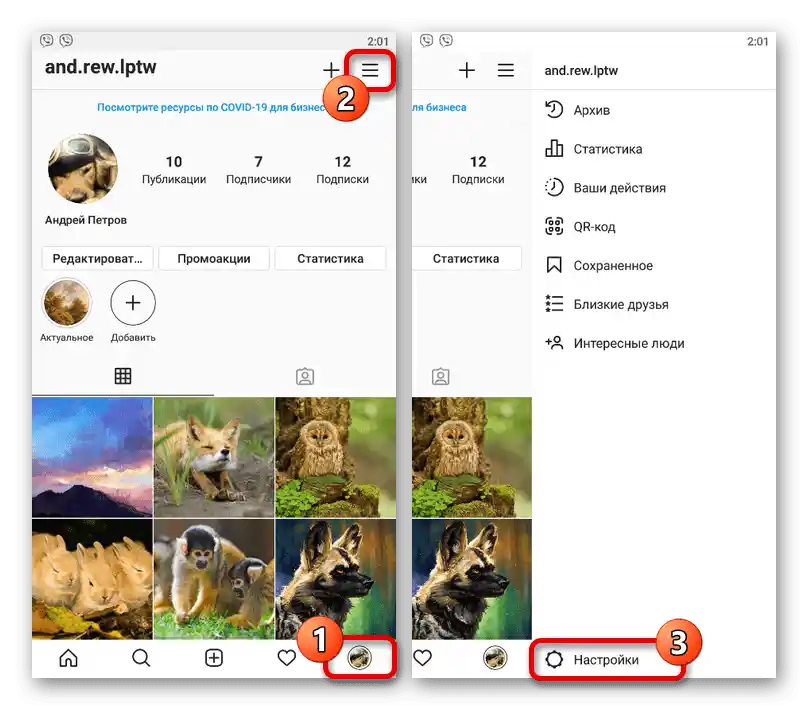Click the Ваши действия clock icon

[x=554, y=187]
